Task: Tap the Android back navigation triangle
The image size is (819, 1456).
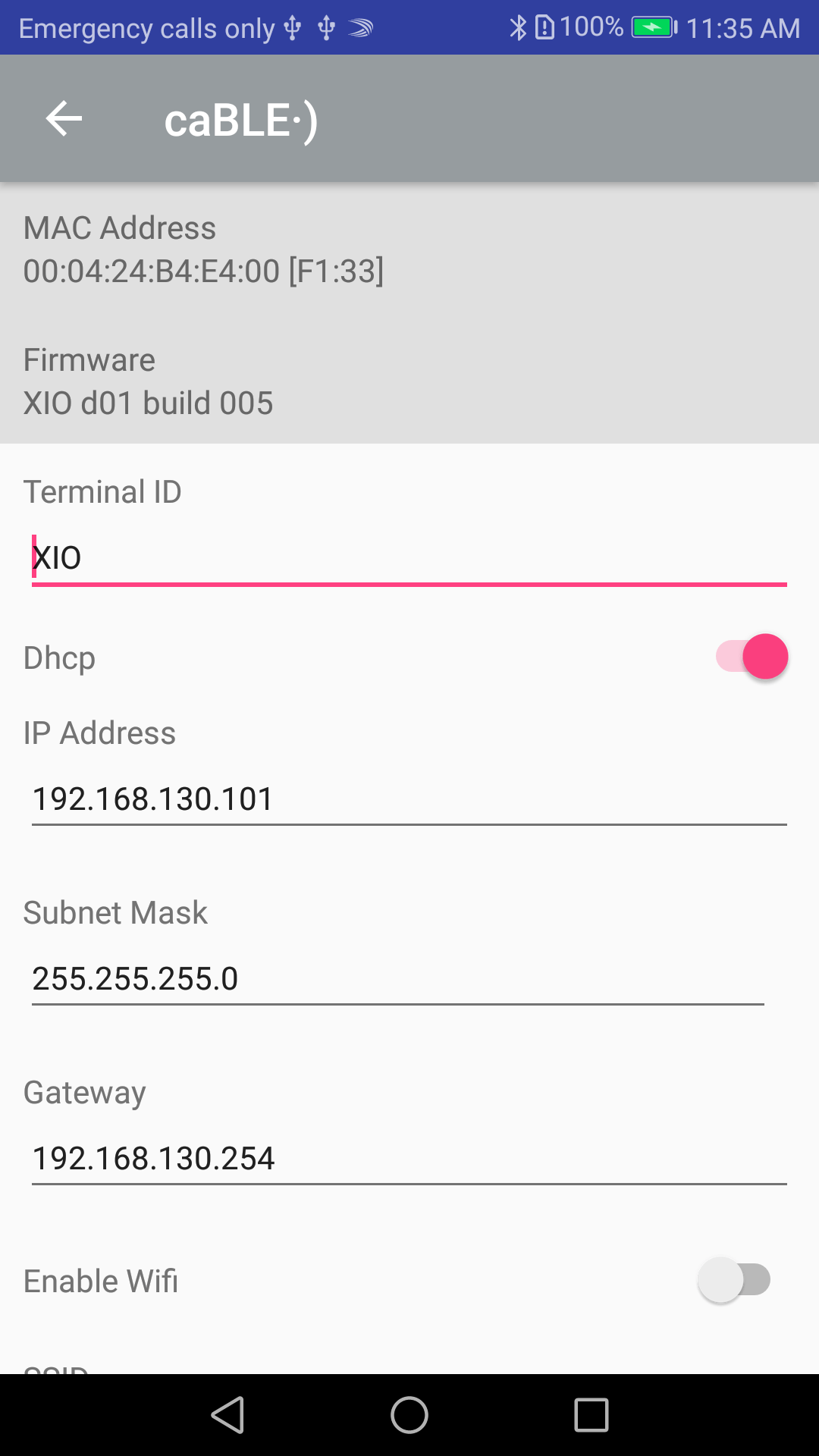Action: point(227,1415)
